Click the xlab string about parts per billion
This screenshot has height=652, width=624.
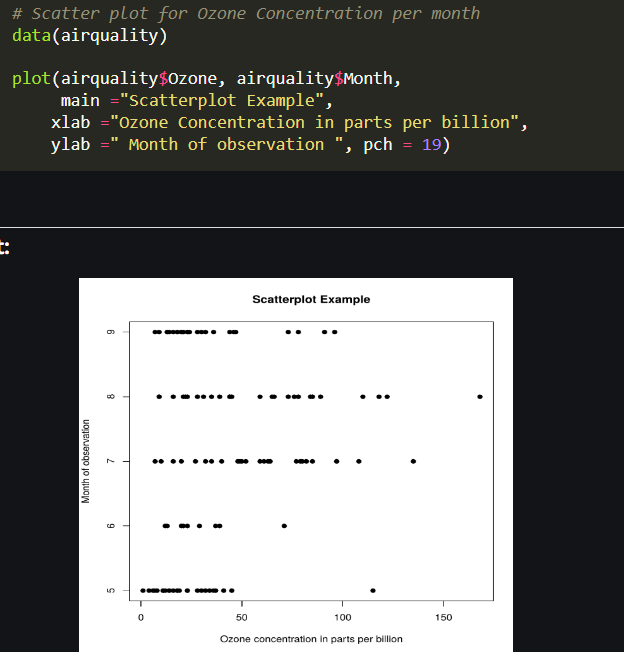tap(315, 123)
